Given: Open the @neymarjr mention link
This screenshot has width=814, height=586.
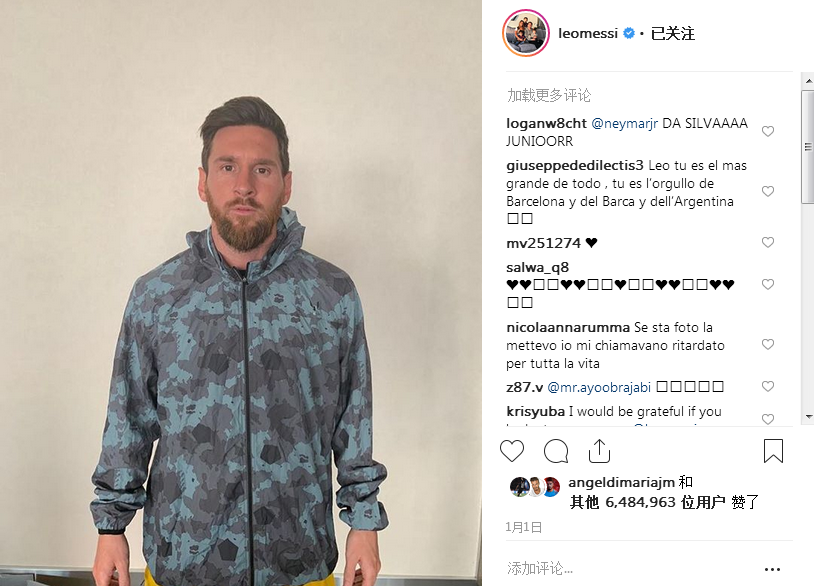Looking at the screenshot, I should [x=625, y=124].
